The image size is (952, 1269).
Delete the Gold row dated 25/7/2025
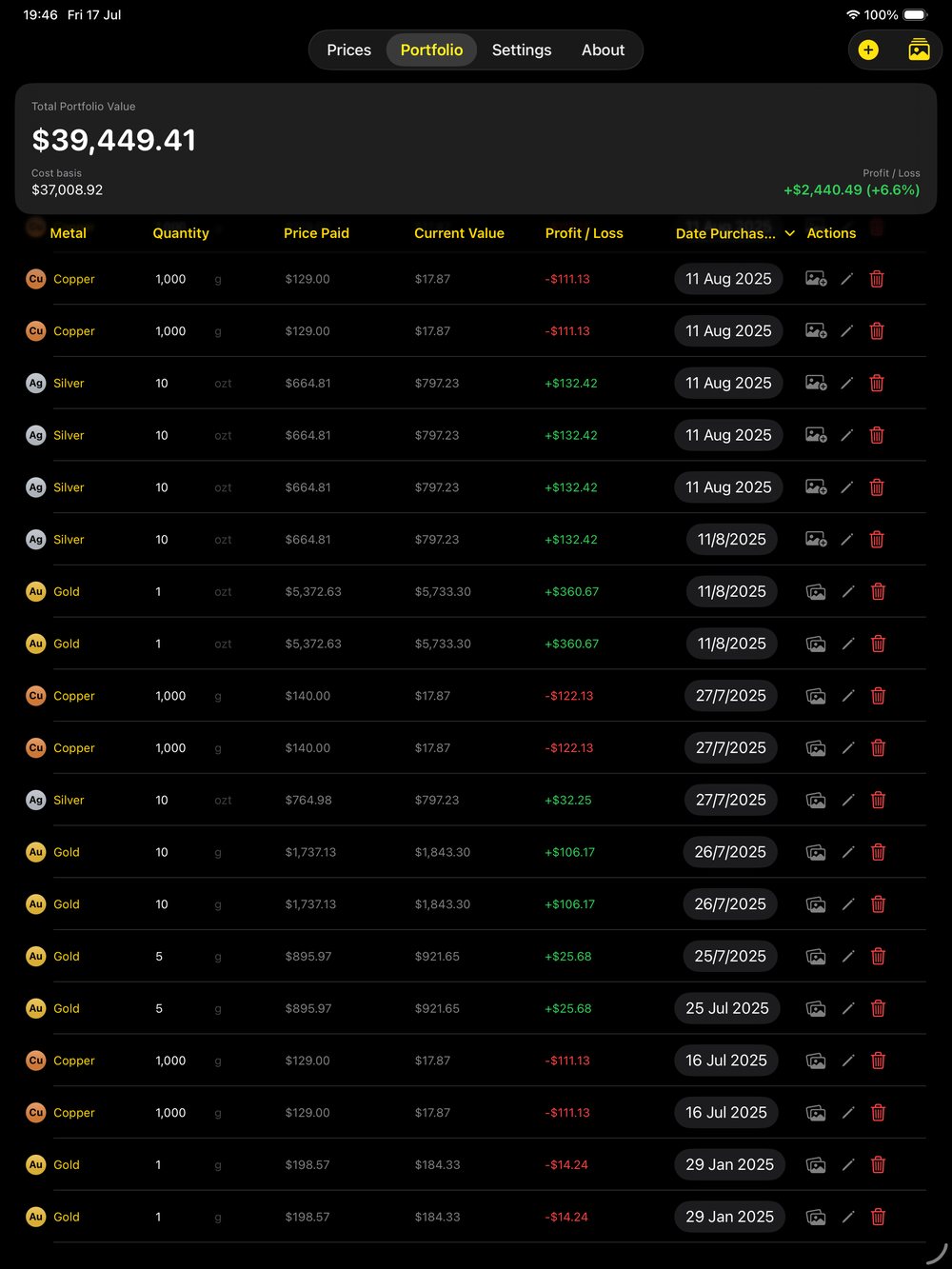coord(878,956)
